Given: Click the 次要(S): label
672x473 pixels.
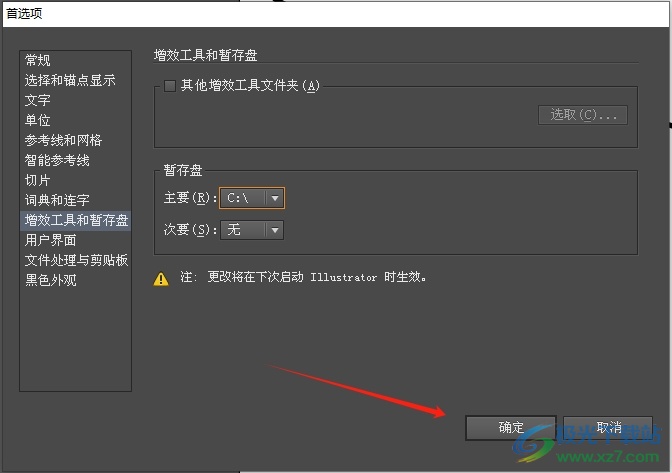Looking at the screenshot, I should (190, 230).
